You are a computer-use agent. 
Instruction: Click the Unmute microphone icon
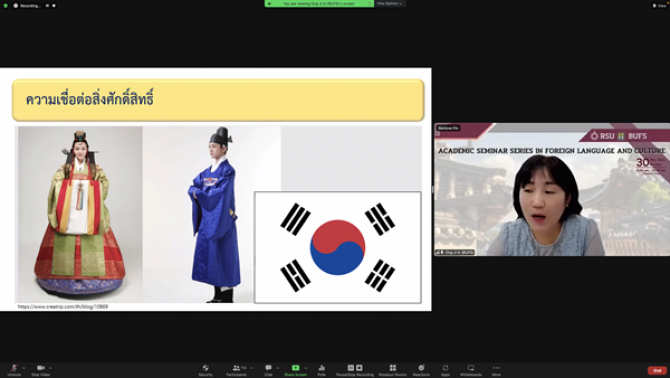click(14, 368)
